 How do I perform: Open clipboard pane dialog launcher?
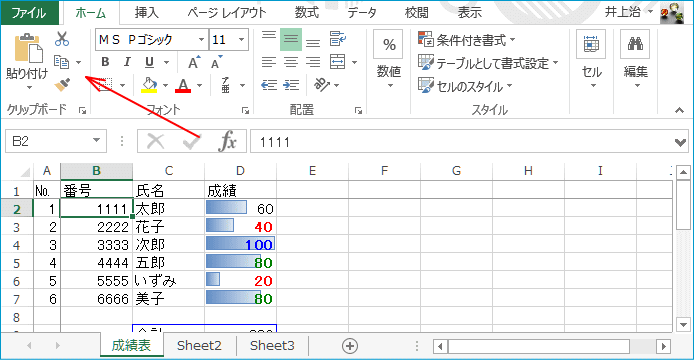click(82, 111)
